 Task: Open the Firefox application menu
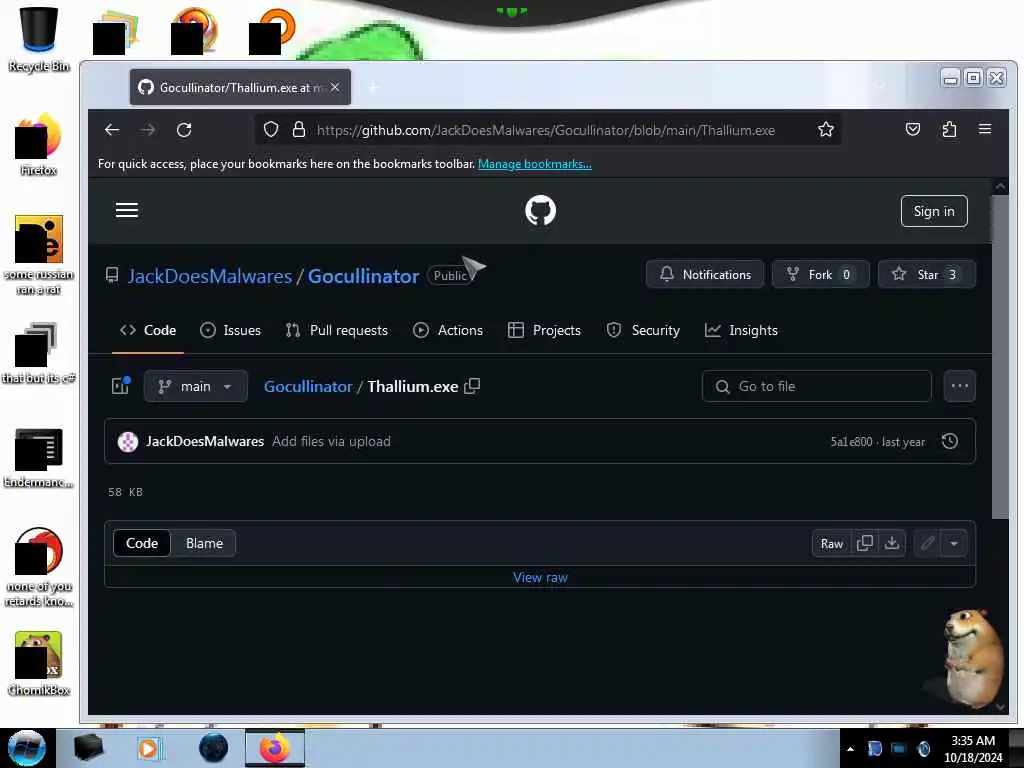click(x=985, y=129)
